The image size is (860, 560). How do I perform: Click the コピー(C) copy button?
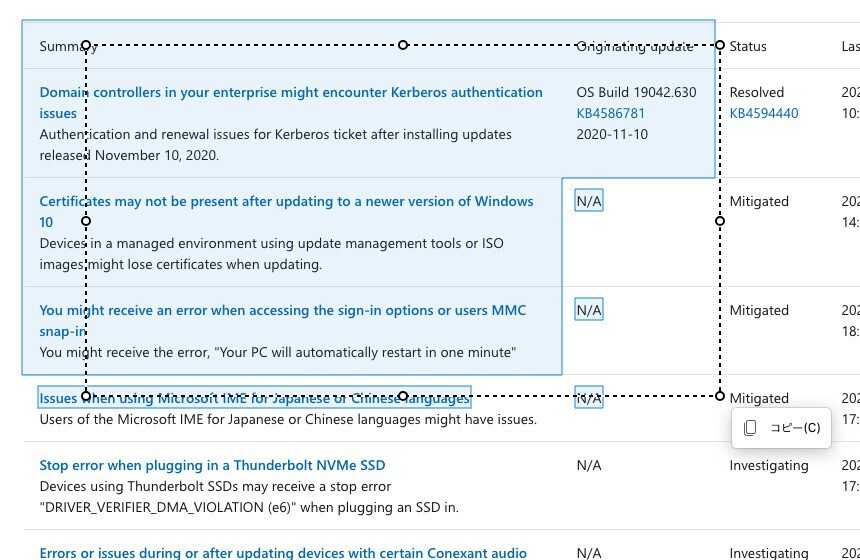(782, 428)
